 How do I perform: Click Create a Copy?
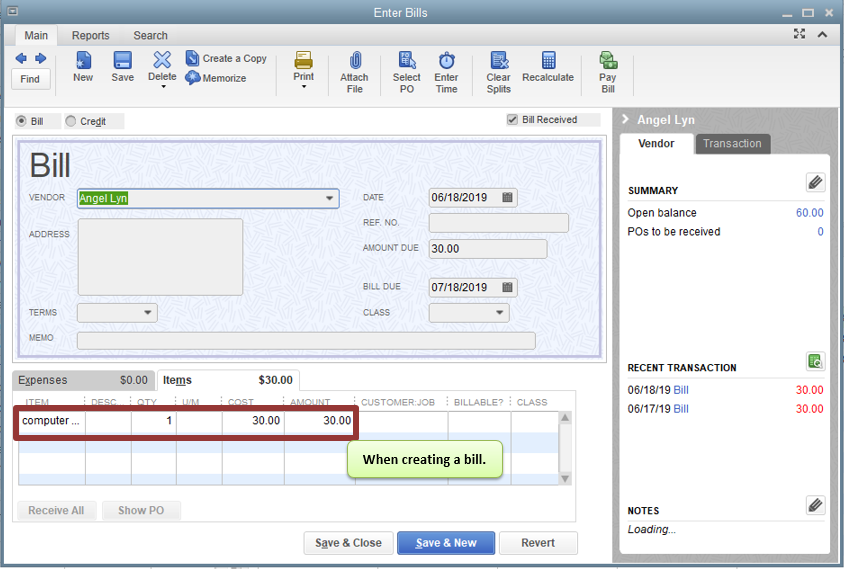pyautogui.click(x=226, y=58)
